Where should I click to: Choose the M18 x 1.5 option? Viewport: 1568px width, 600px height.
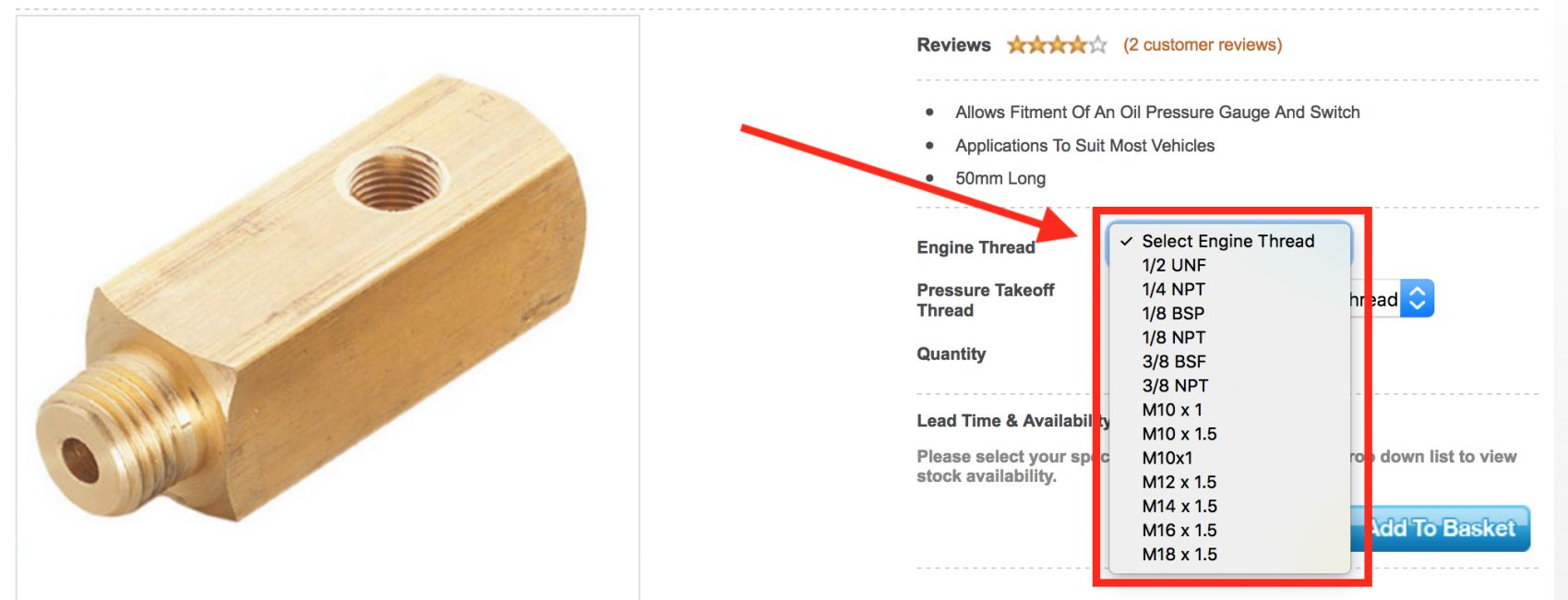click(1228, 554)
